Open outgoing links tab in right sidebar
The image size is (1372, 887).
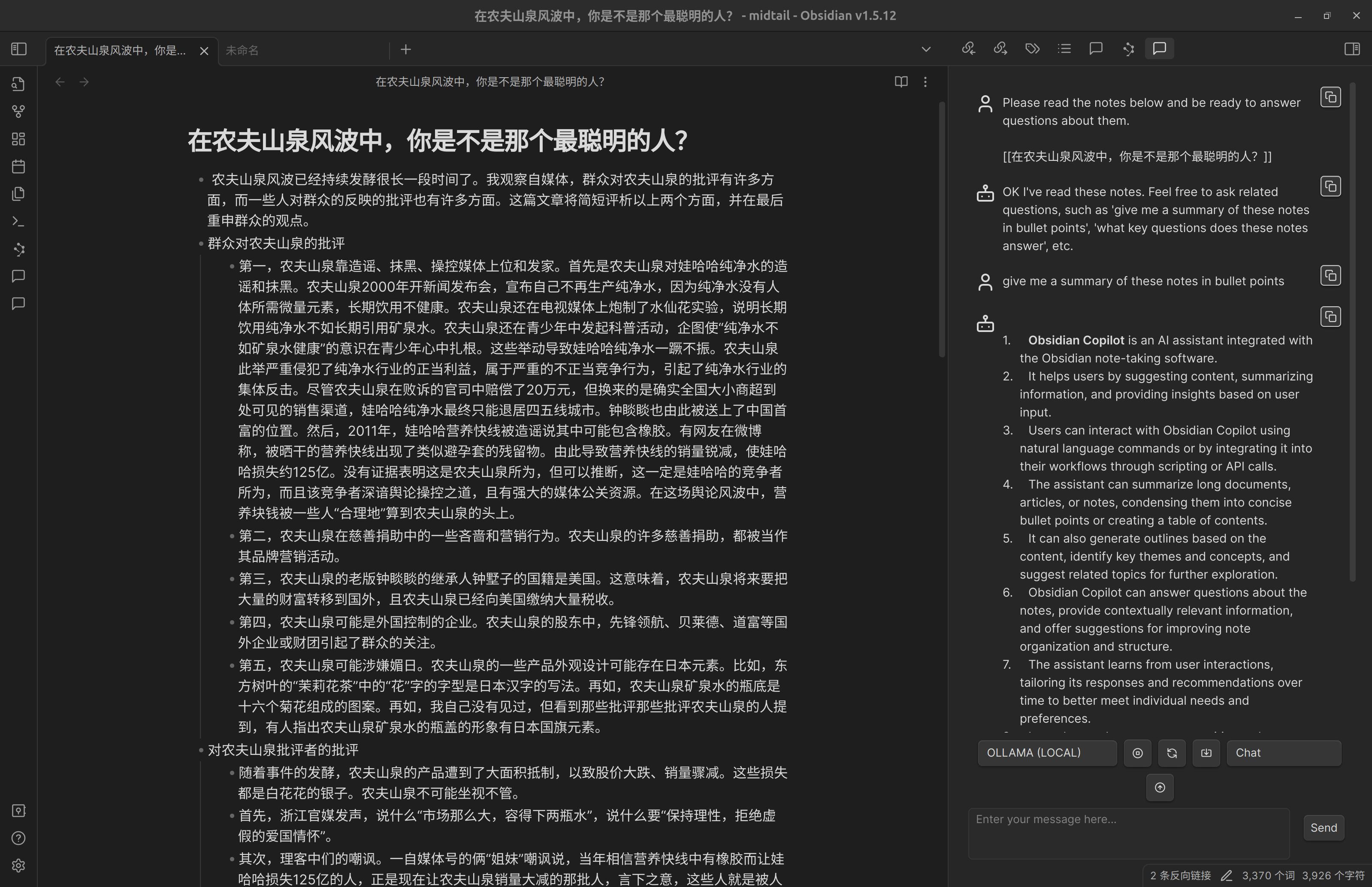pos(1000,49)
